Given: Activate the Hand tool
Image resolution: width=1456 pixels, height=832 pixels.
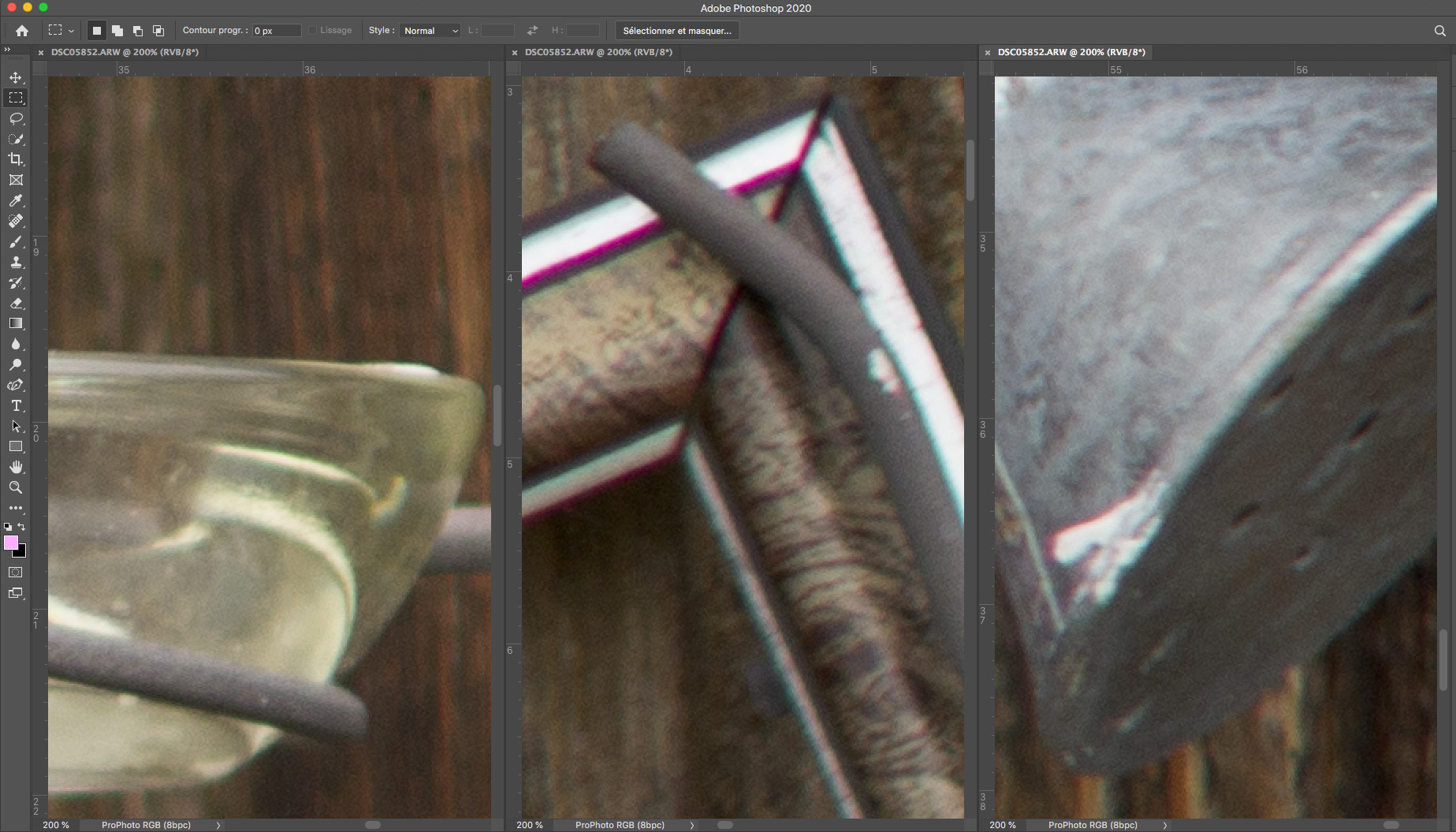Looking at the screenshot, I should pyautogui.click(x=16, y=467).
